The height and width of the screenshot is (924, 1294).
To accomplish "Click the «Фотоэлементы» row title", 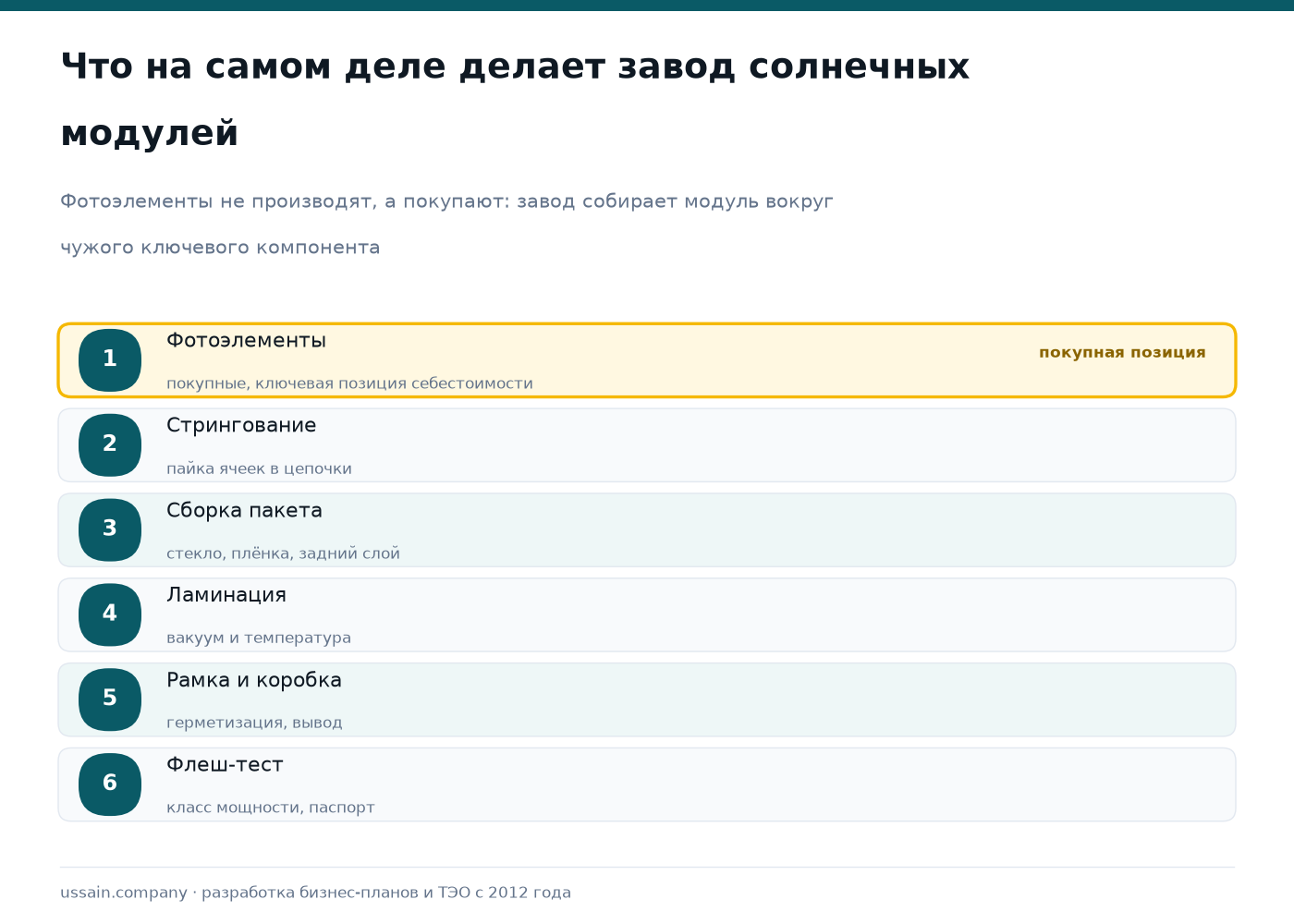I will click(246, 340).
